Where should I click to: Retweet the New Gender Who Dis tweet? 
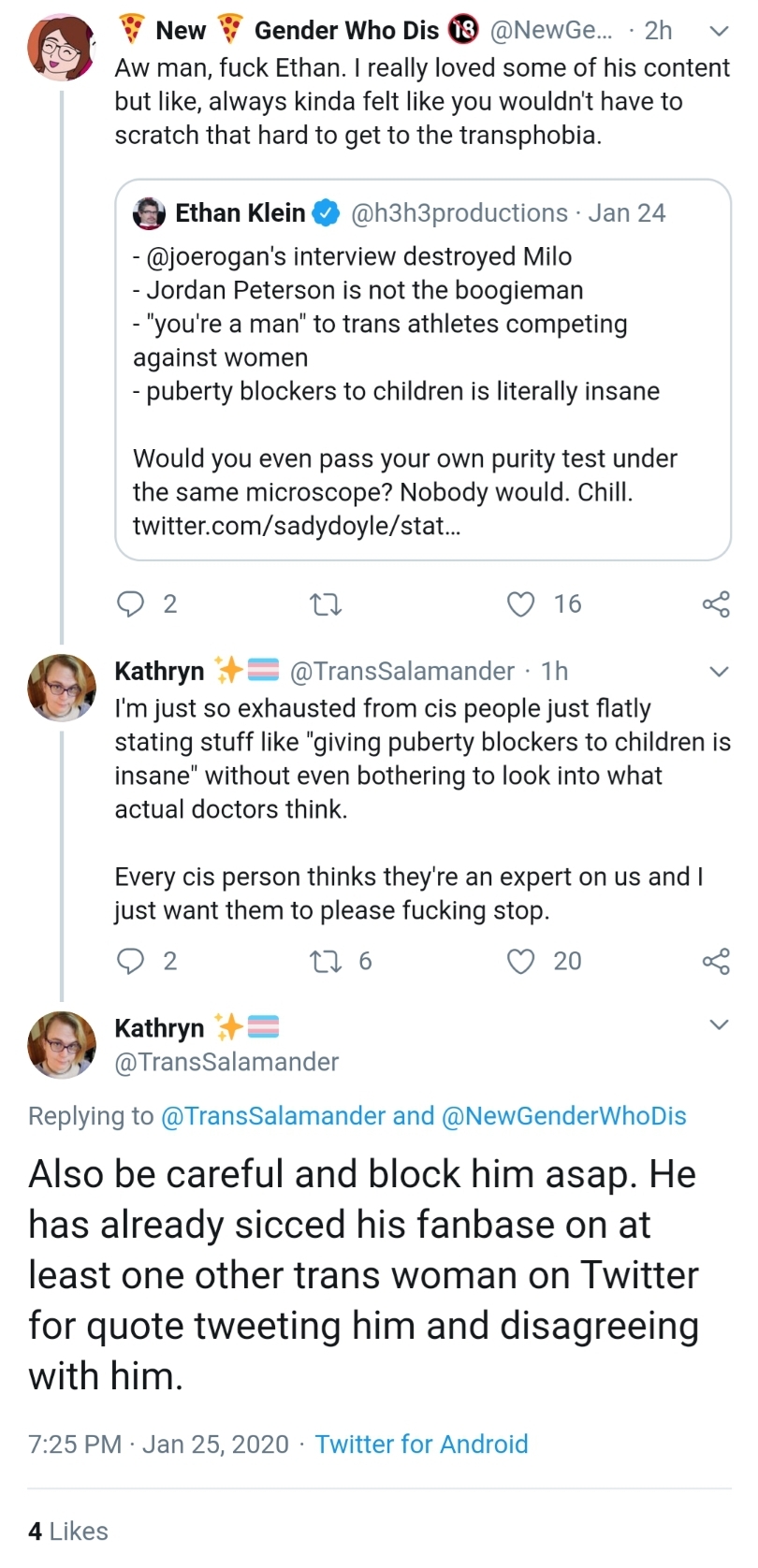click(x=325, y=604)
